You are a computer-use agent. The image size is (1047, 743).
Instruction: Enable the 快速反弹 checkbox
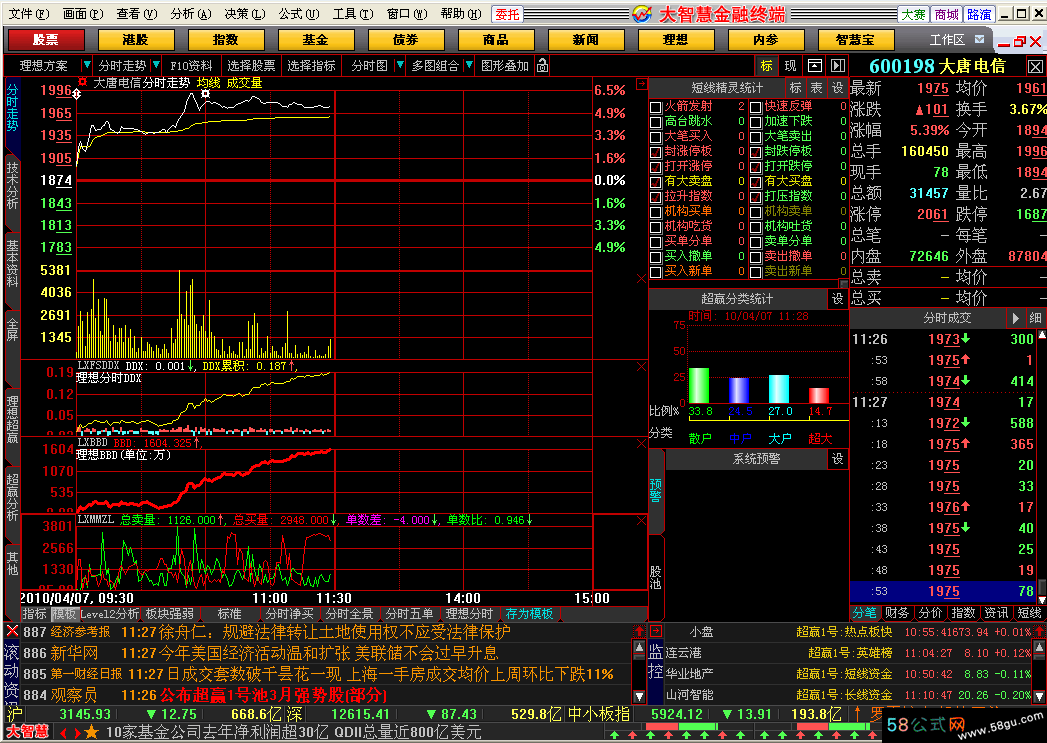756,107
